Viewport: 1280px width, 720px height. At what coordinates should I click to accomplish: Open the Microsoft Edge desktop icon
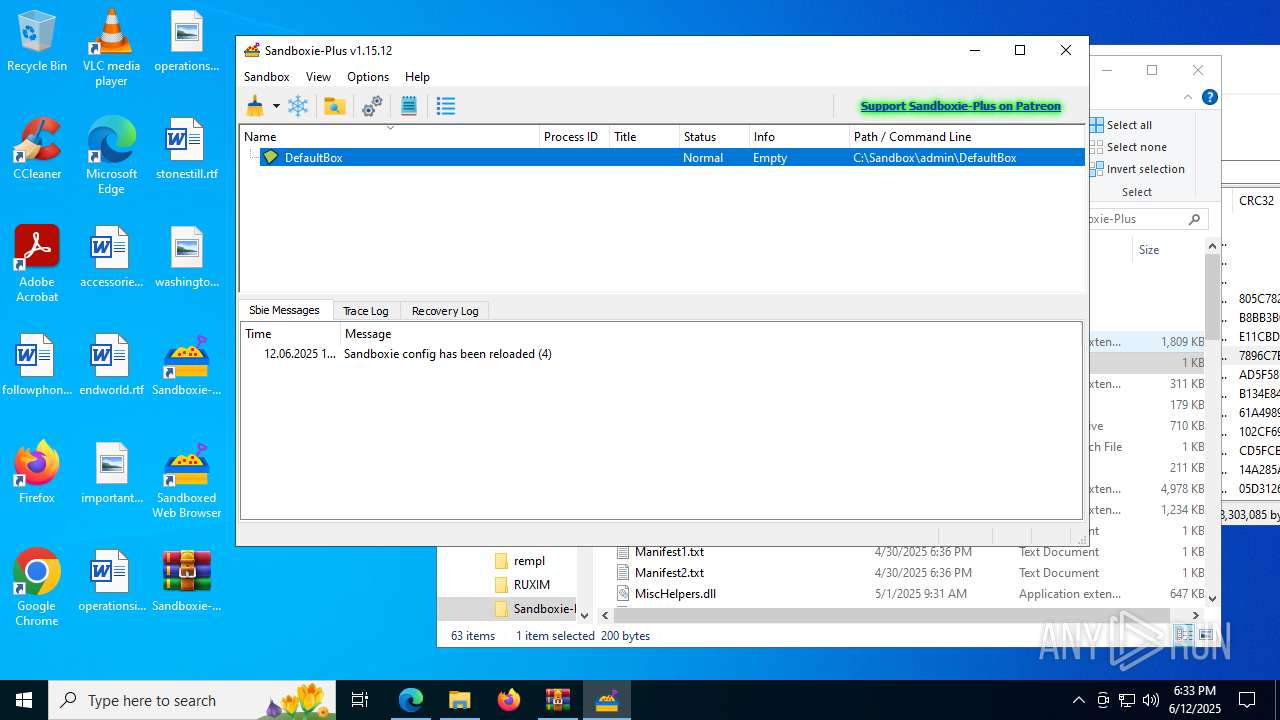click(111, 157)
